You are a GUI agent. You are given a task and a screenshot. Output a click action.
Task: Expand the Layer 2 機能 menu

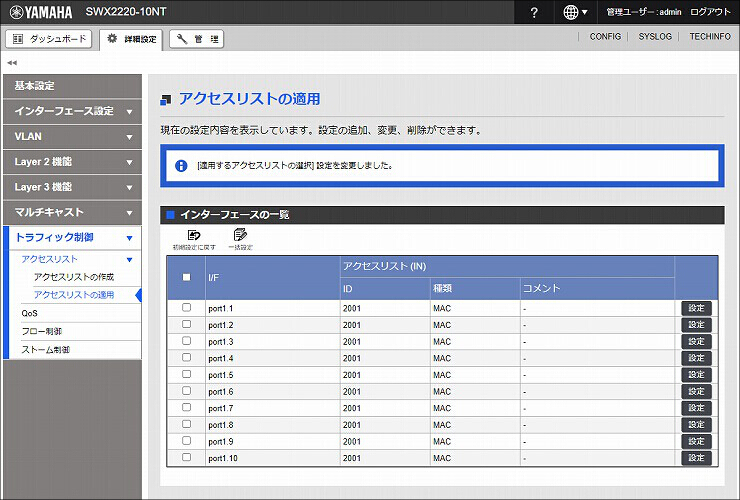click(72, 162)
